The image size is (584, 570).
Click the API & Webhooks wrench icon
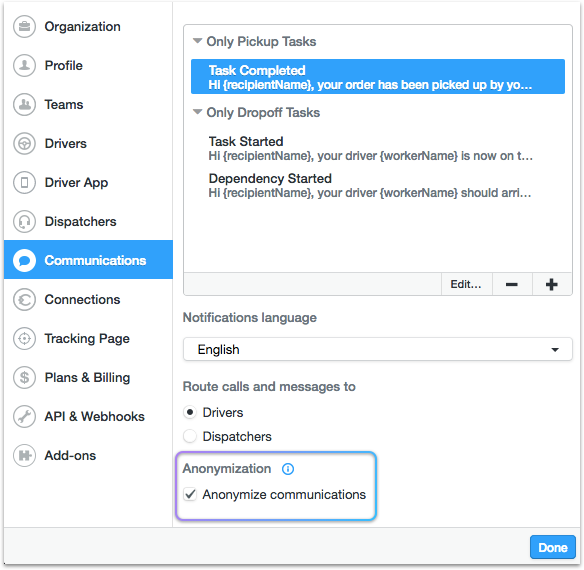tap(25, 417)
